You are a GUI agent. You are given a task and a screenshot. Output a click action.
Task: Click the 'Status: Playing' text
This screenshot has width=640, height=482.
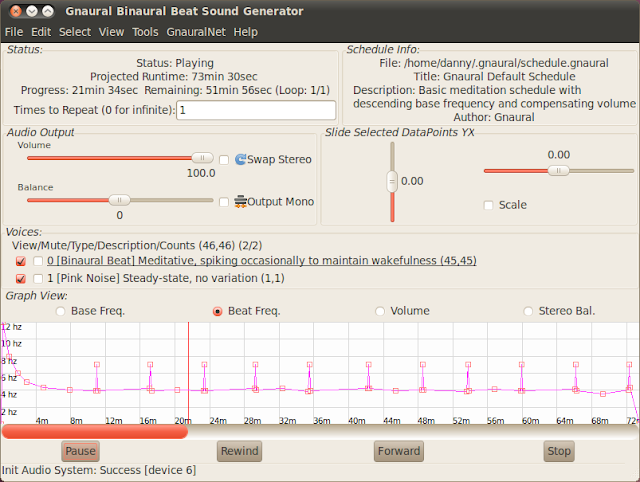coord(175,63)
